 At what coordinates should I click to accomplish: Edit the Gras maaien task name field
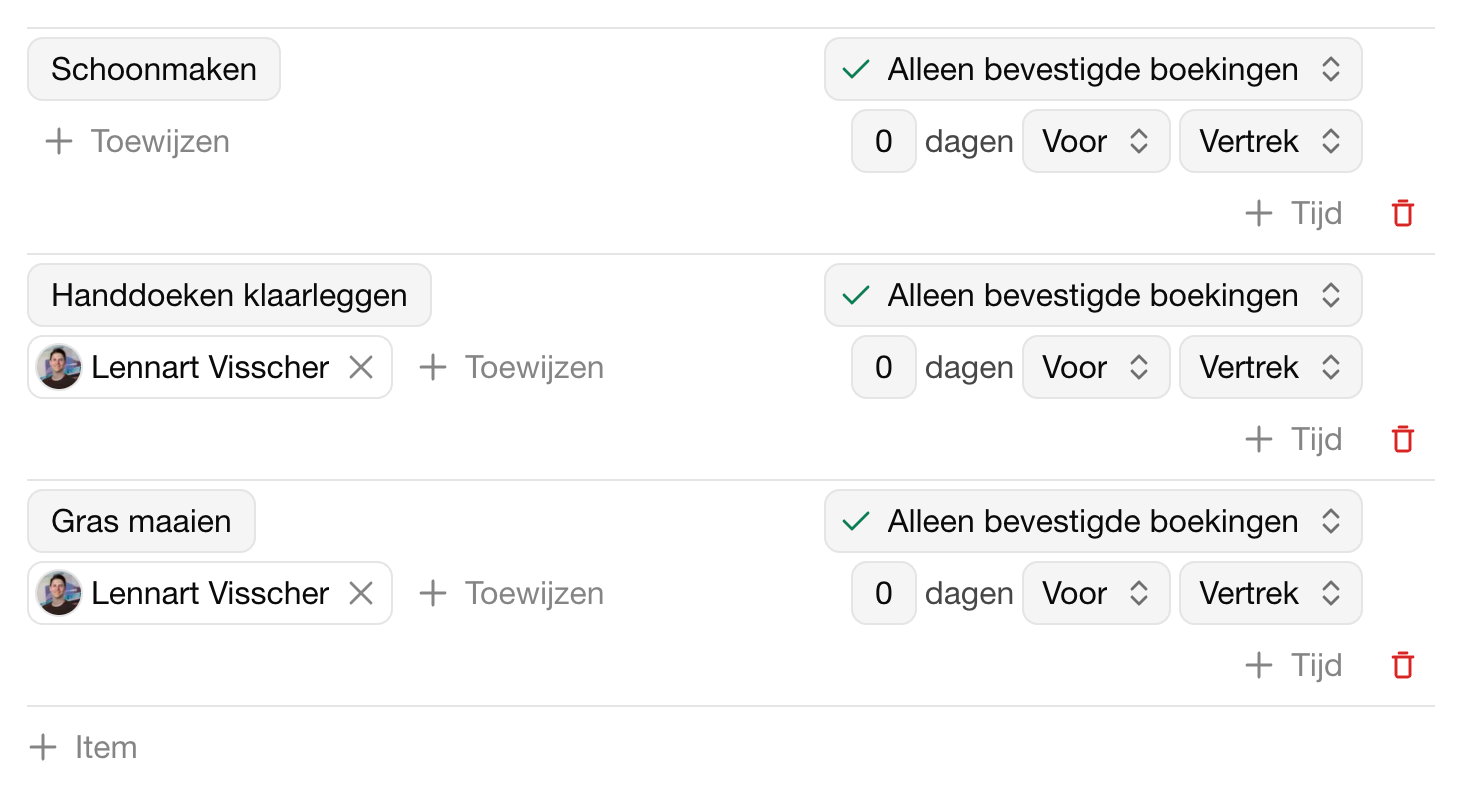tap(141, 522)
